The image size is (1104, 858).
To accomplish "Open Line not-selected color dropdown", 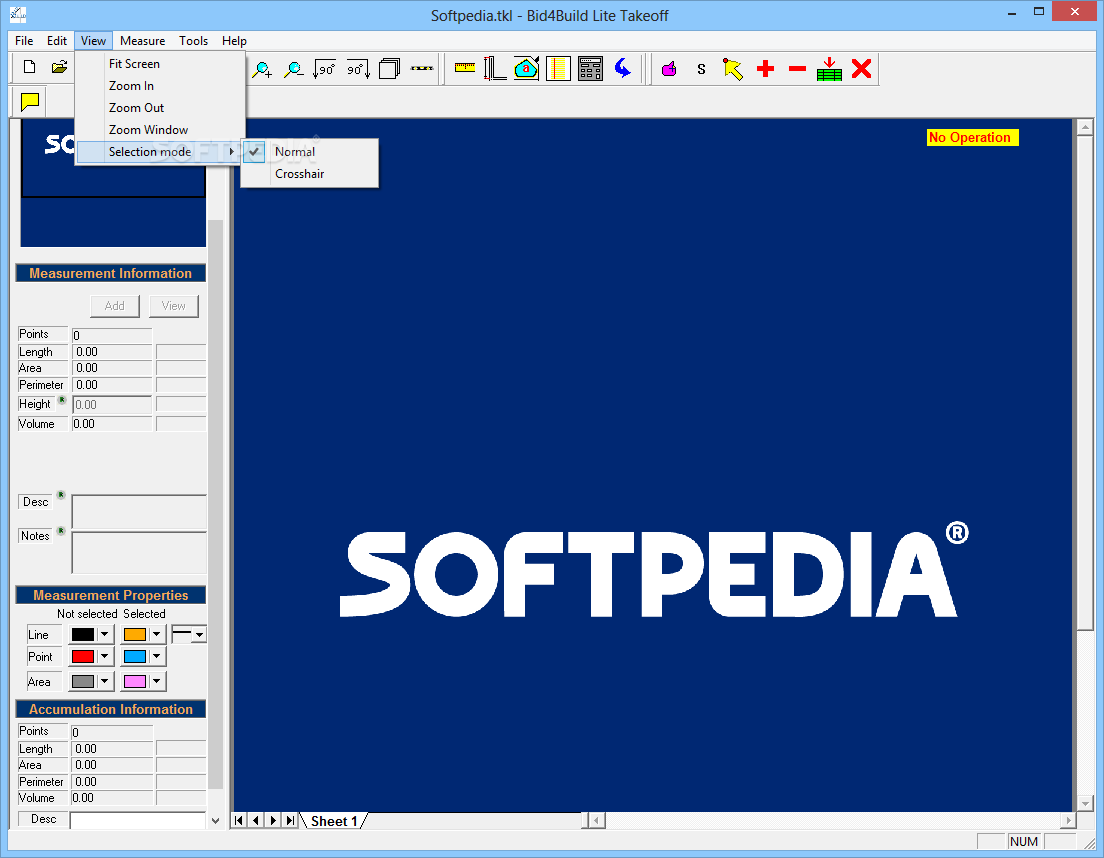I will pyautogui.click(x=104, y=634).
